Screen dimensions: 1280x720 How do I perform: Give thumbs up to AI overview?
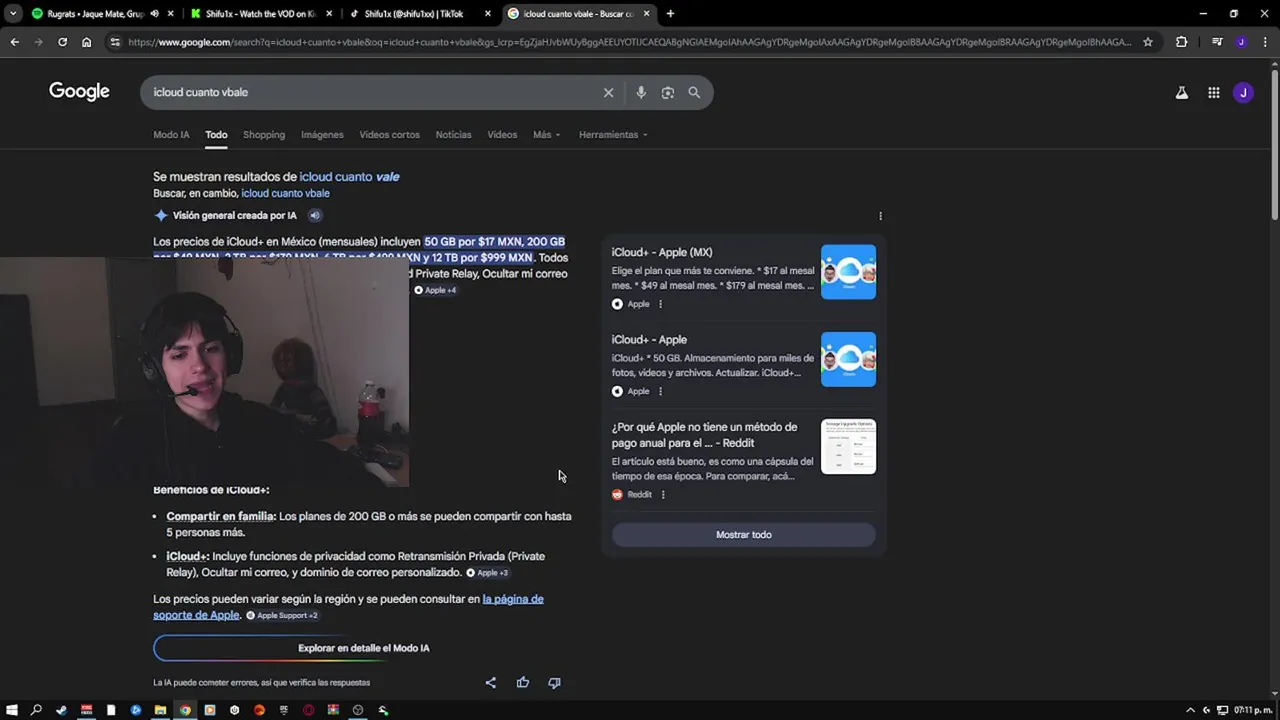point(522,683)
